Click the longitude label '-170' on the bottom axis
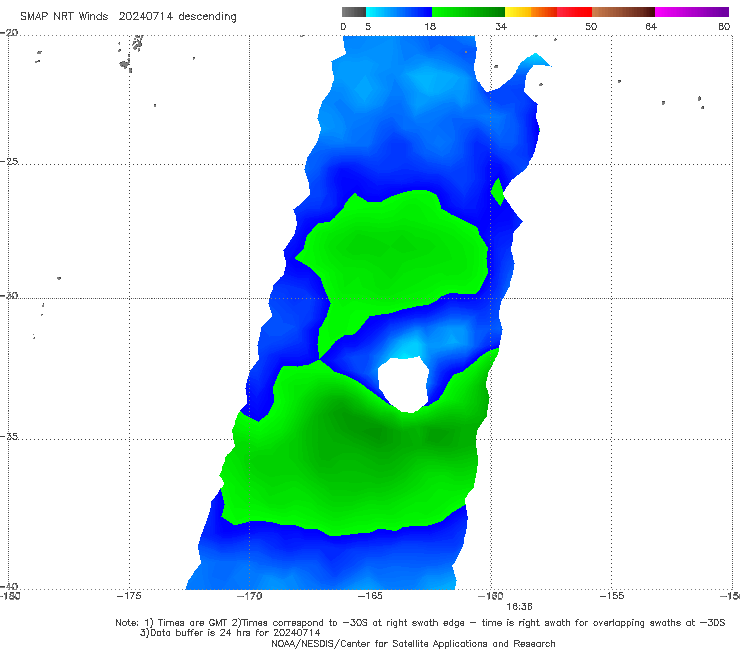 point(250,596)
